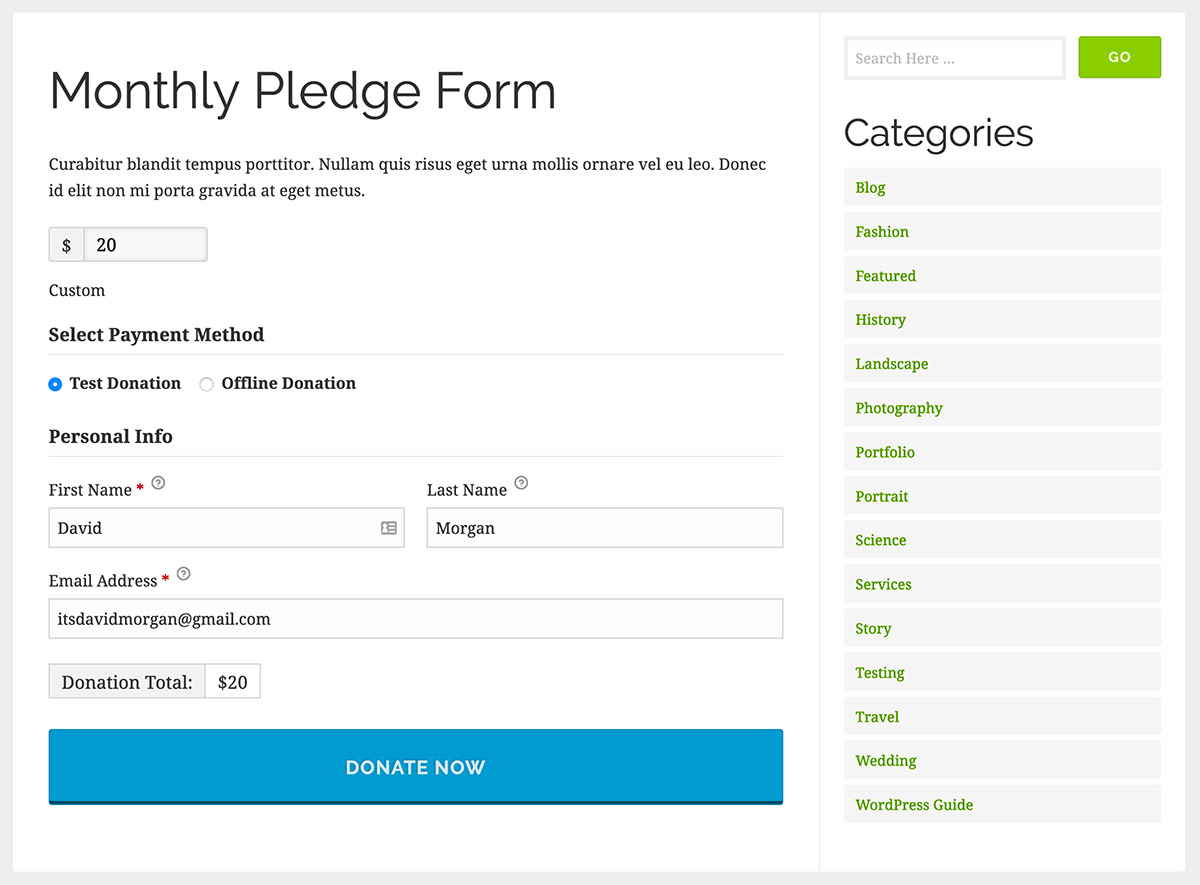Click the contact autofill icon in First Name
This screenshot has width=1200, height=885.
[389, 528]
